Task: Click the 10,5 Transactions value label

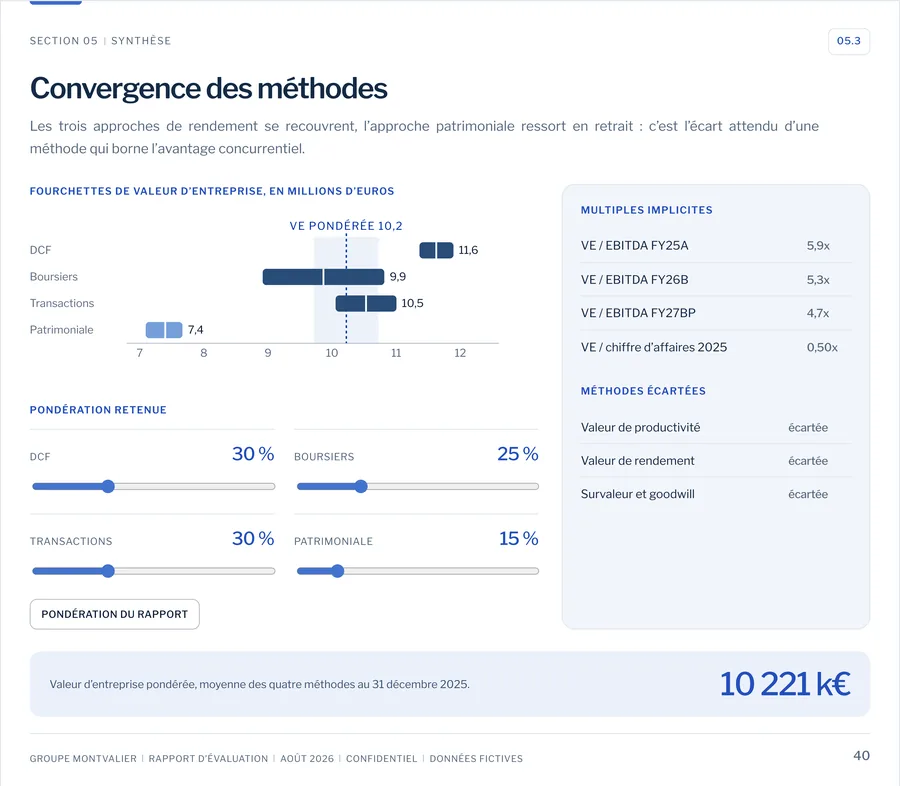Action: 413,303
